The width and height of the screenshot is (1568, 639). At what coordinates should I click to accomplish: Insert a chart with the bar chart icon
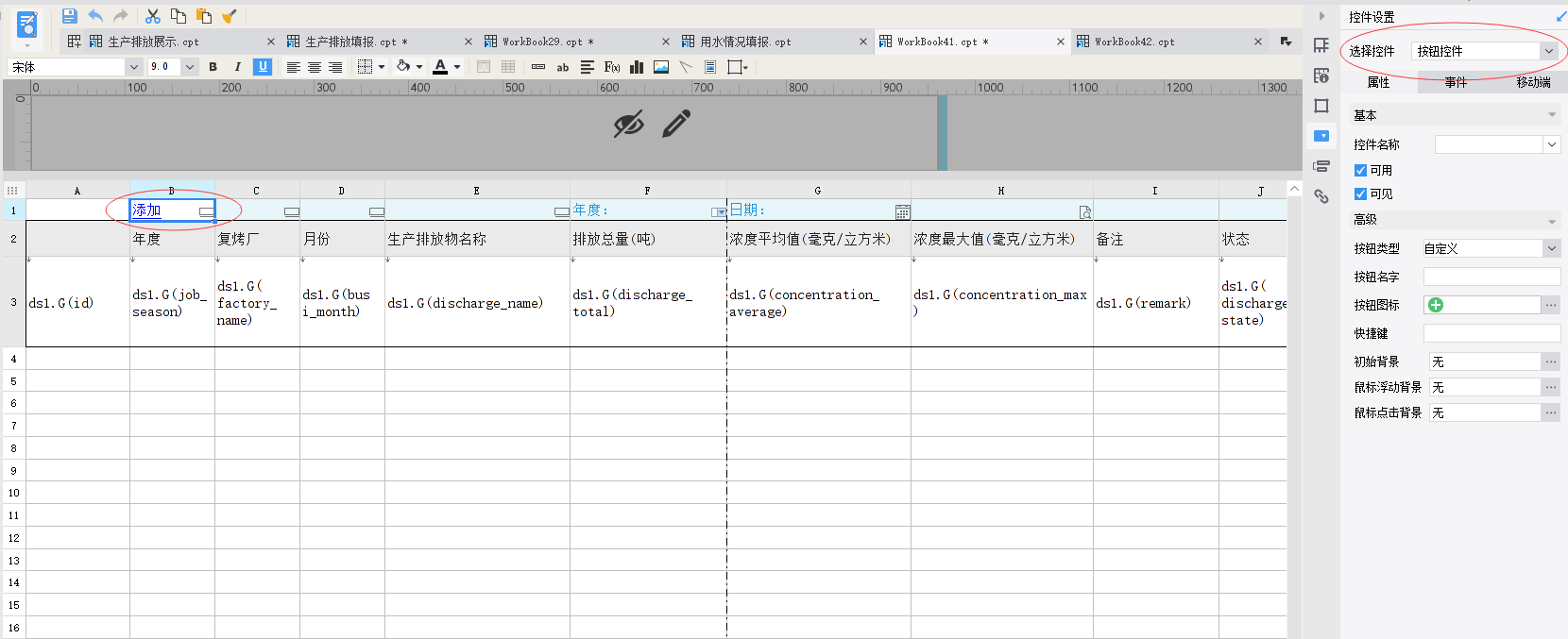coord(637,67)
